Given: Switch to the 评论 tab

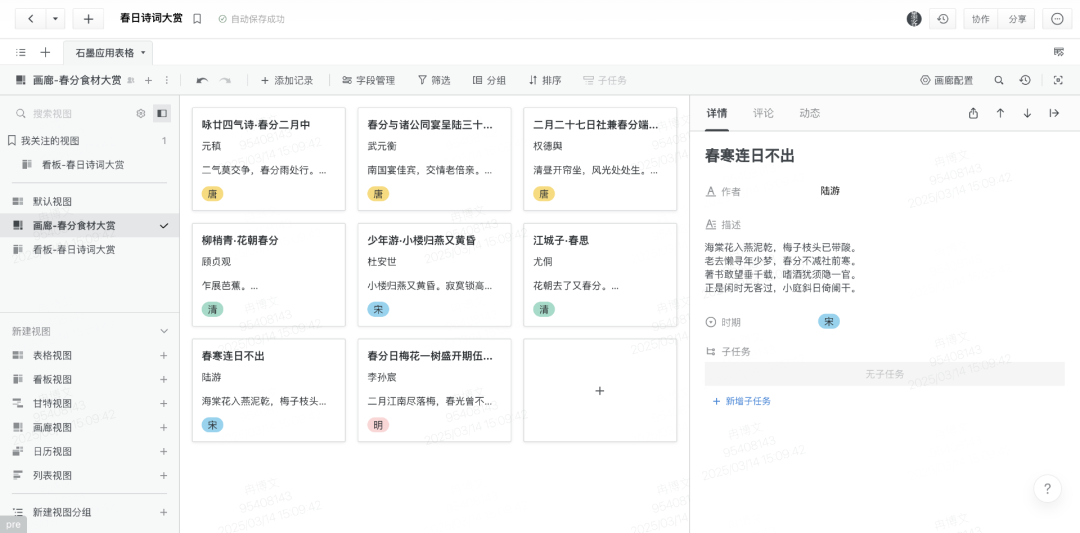Looking at the screenshot, I should (763, 113).
